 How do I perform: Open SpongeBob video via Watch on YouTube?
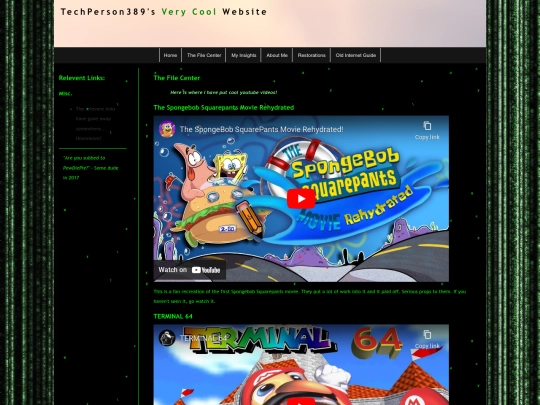tap(189, 270)
